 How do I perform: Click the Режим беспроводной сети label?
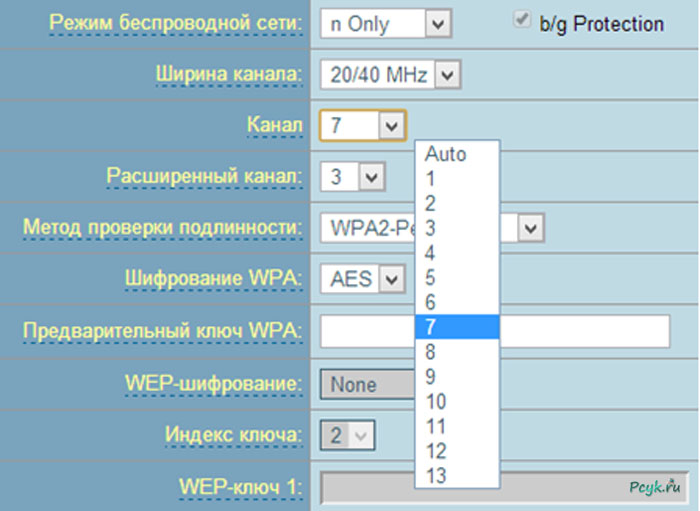point(175,23)
